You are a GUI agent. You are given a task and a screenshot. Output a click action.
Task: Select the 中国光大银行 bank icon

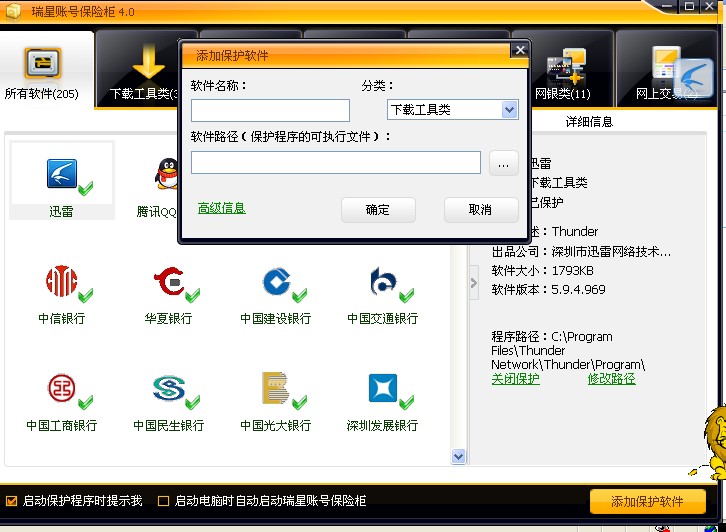[x=275, y=388]
